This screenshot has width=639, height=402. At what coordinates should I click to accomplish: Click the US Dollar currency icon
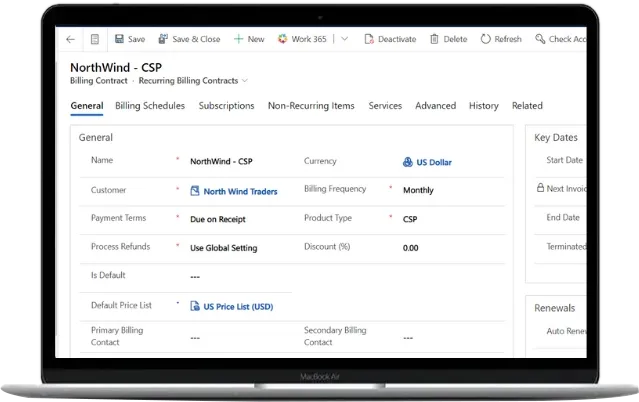point(408,162)
